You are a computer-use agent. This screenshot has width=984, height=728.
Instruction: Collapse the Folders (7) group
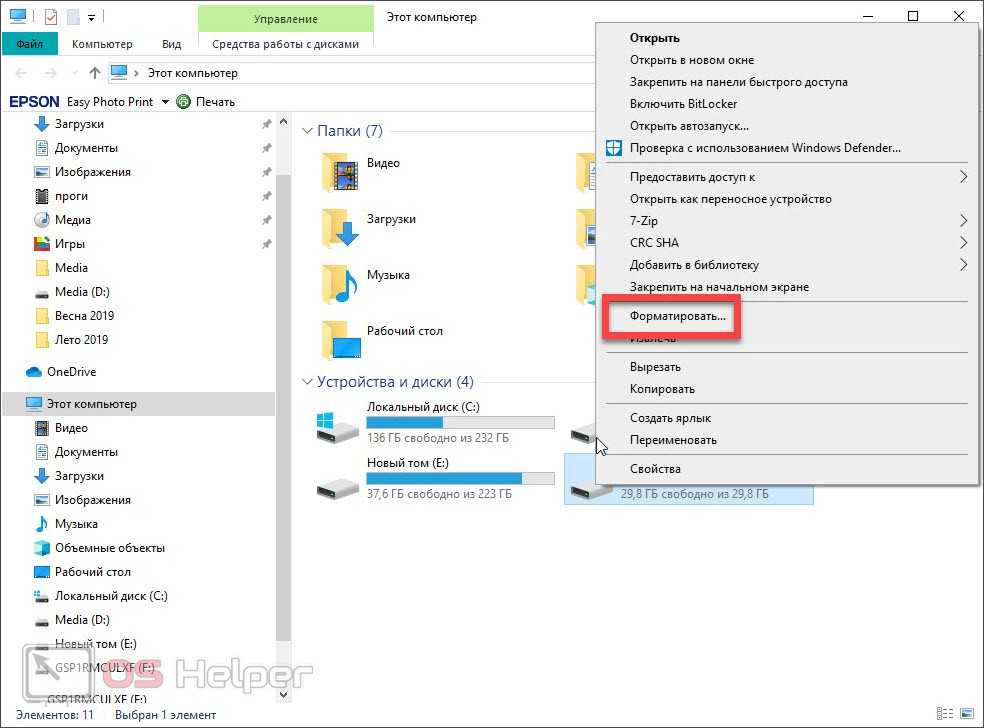click(308, 131)
